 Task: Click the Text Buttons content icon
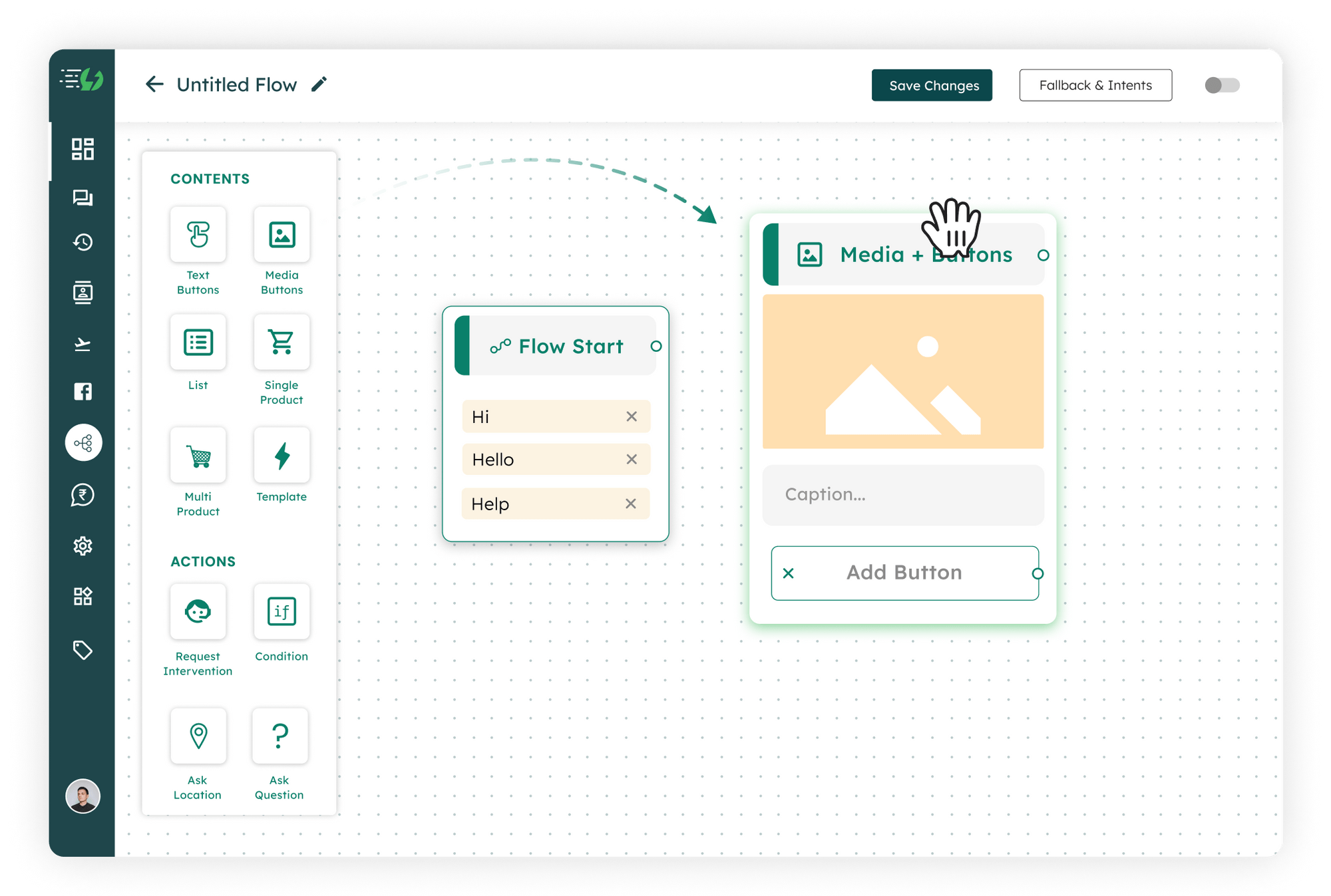(x=198, y=235)
